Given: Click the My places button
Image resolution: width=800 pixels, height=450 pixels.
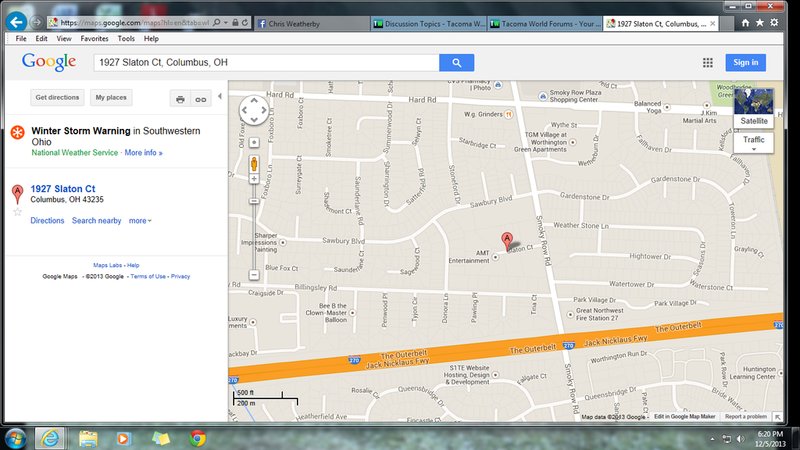Looking at the screenshot, I should [x=111, y=97].
